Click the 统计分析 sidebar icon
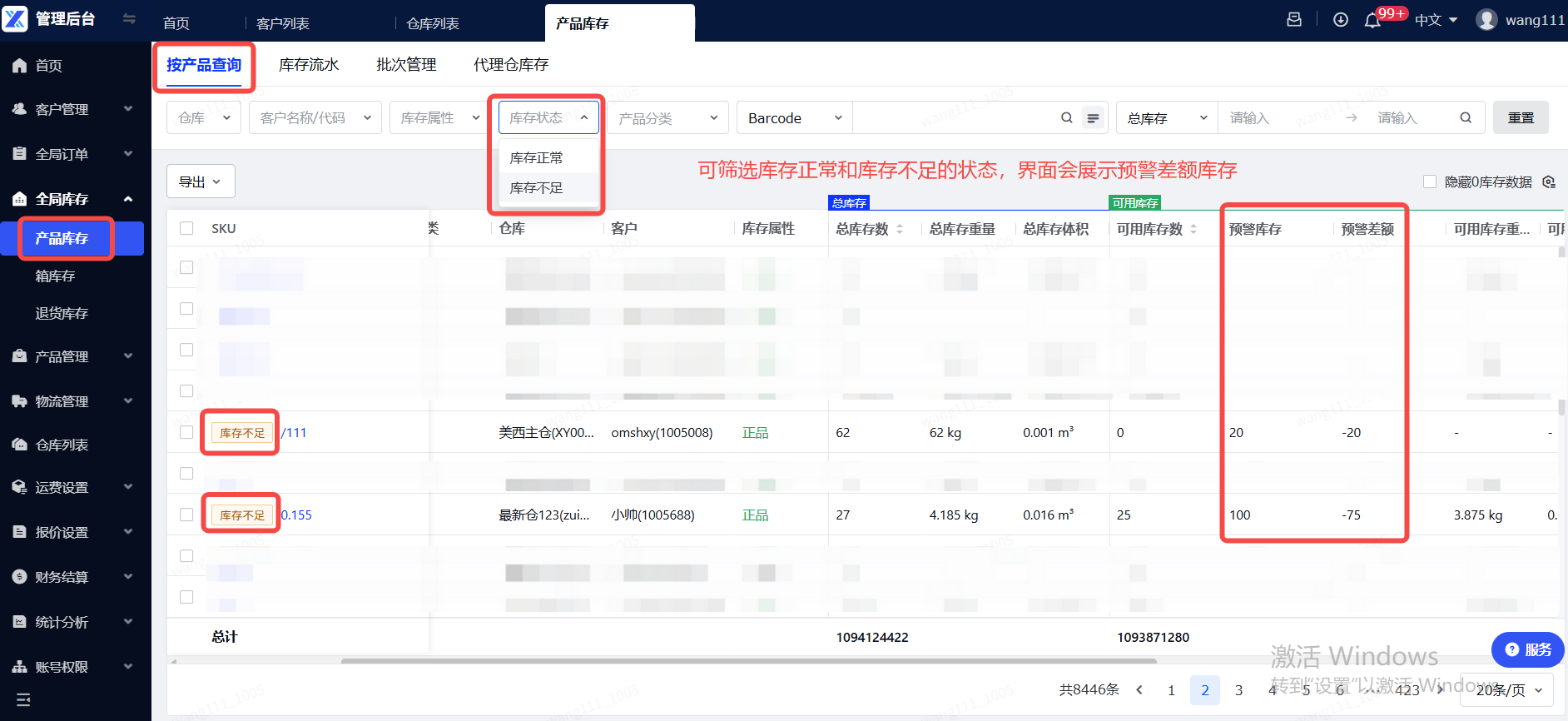 19,622
